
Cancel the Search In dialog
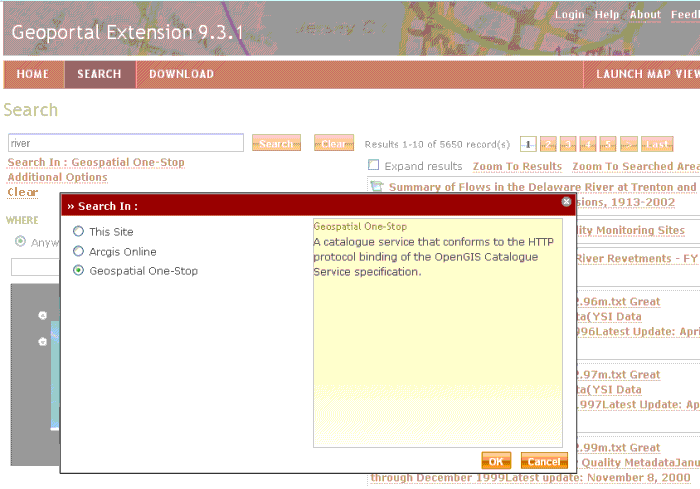544,461
